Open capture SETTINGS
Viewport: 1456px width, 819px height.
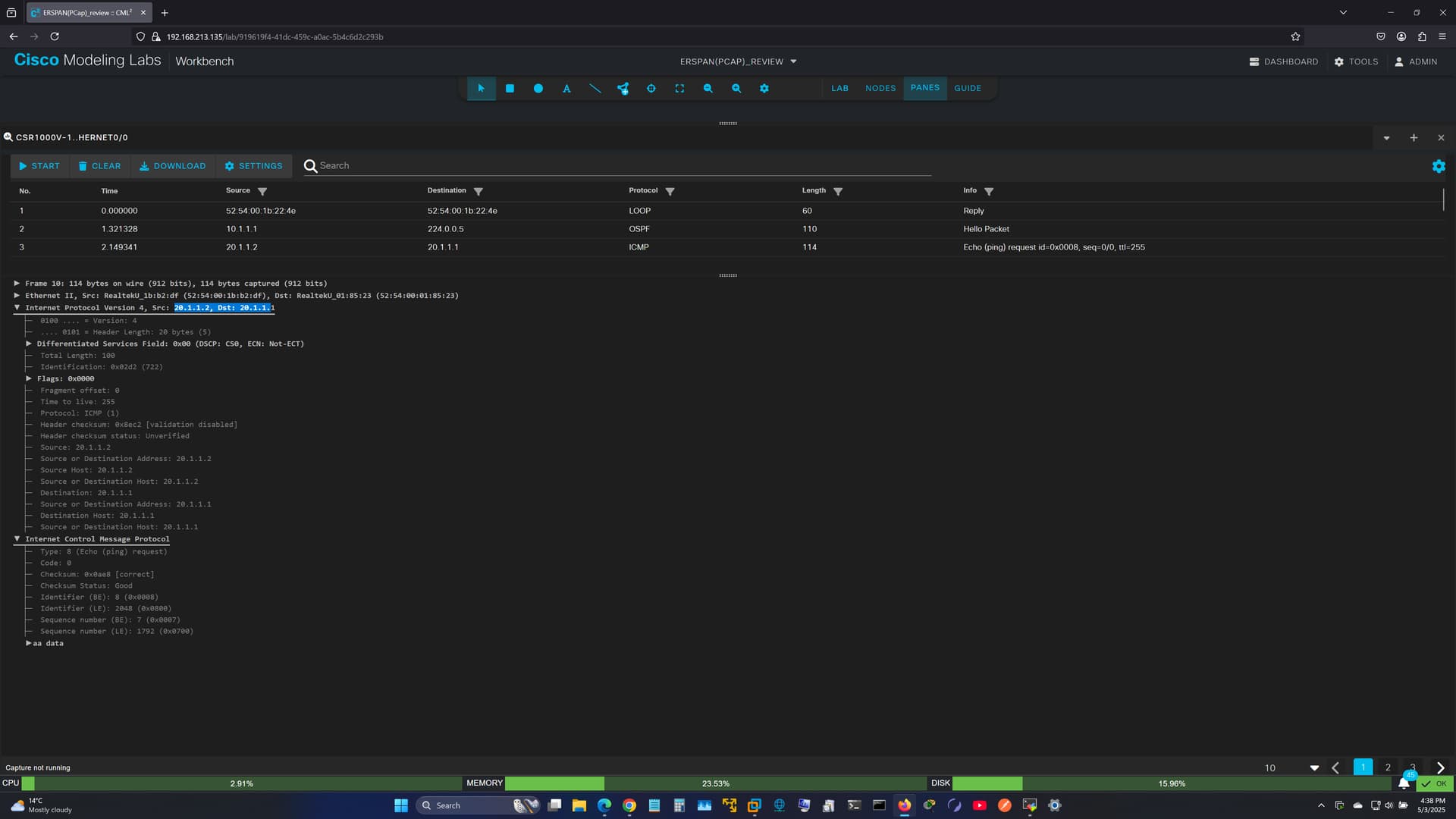[x=253, y=166]
